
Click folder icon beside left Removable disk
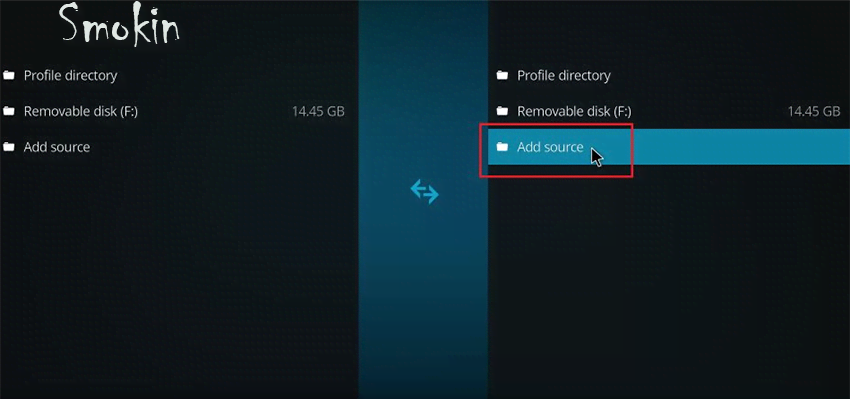[9, 111]
